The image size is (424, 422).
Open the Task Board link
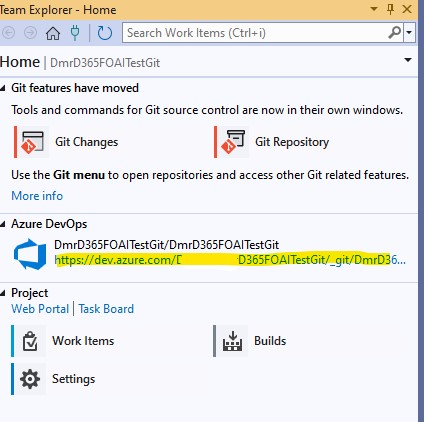[x=106, y=309]
